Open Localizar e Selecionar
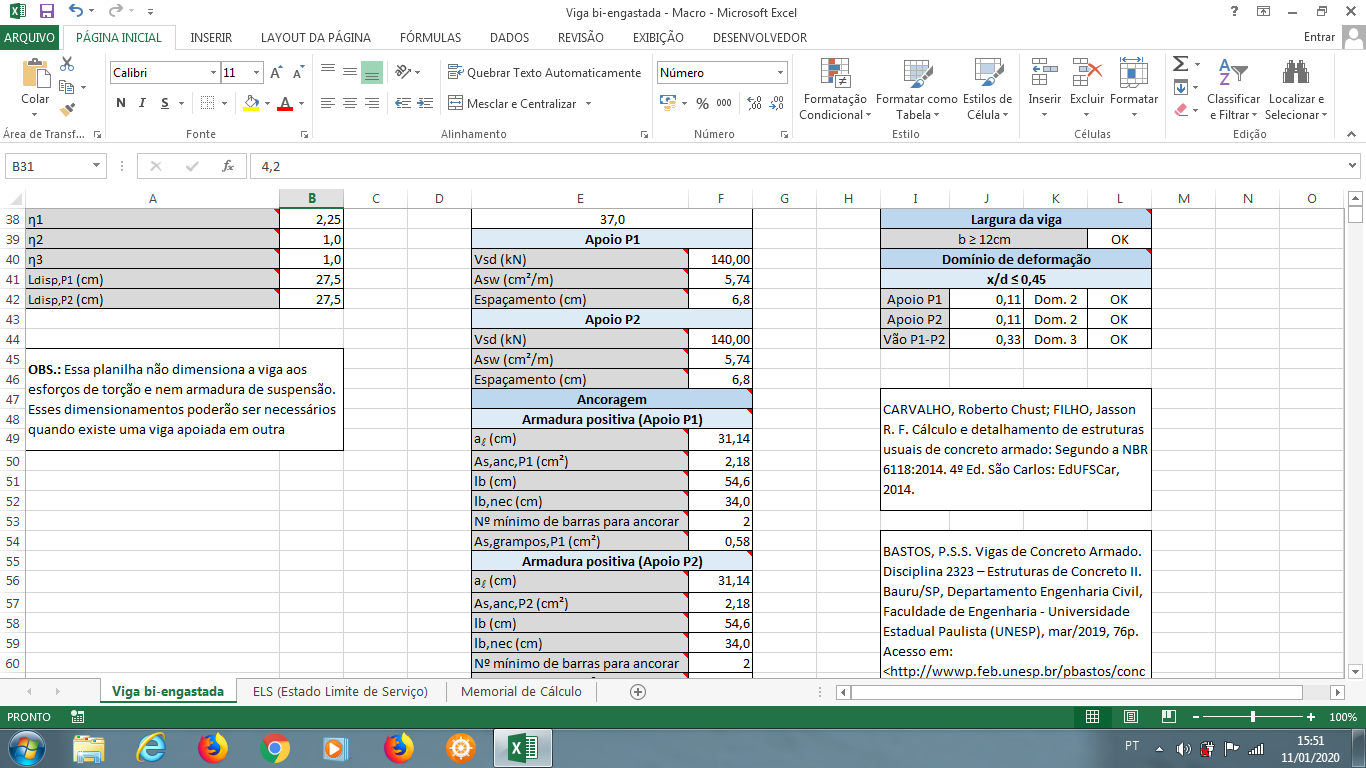The image size is (1366, 768). coord(1296,90)
